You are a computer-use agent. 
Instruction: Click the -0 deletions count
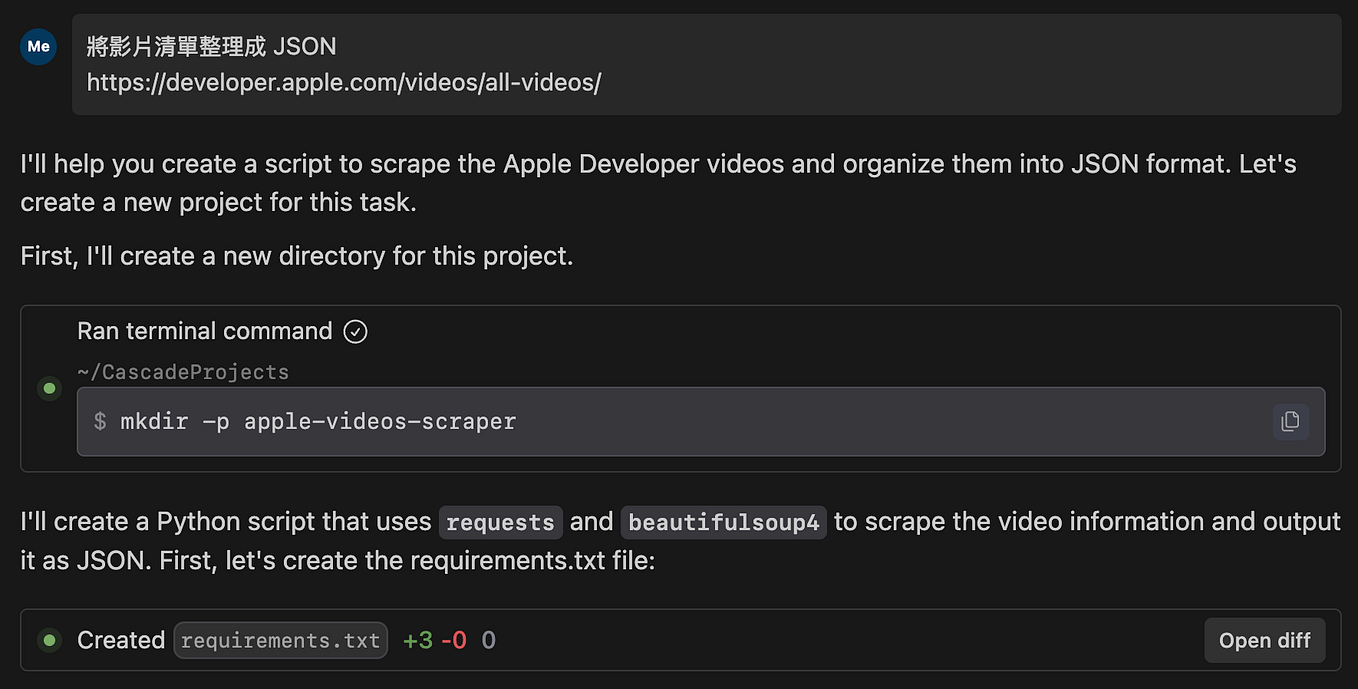(x=454, y=640)
